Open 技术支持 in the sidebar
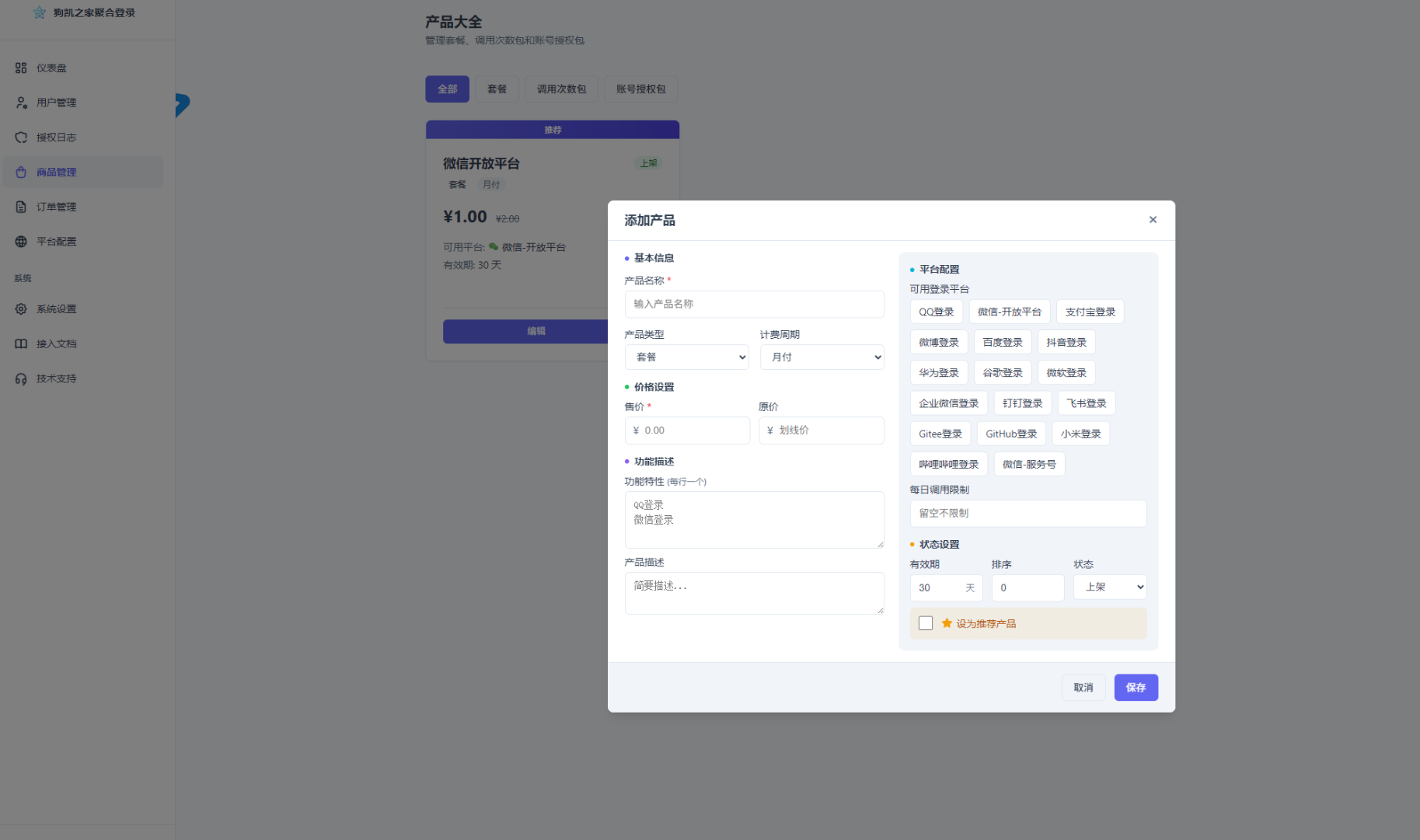 click(x=83, y=378)
